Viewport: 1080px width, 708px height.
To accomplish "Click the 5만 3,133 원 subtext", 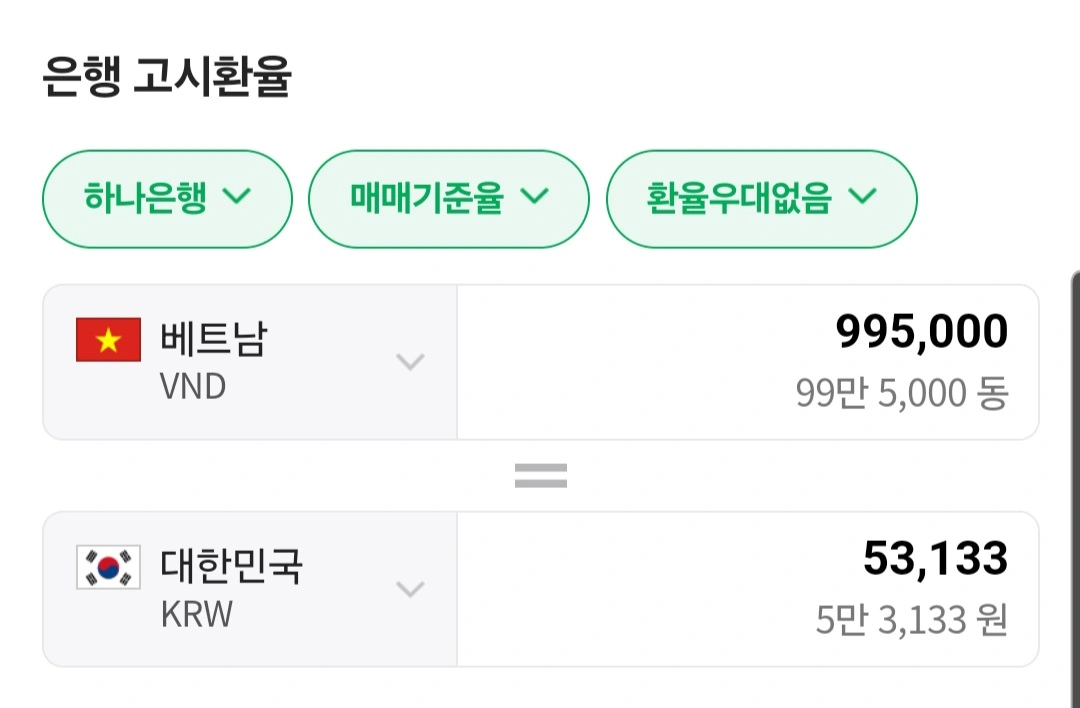I will 912,620.
